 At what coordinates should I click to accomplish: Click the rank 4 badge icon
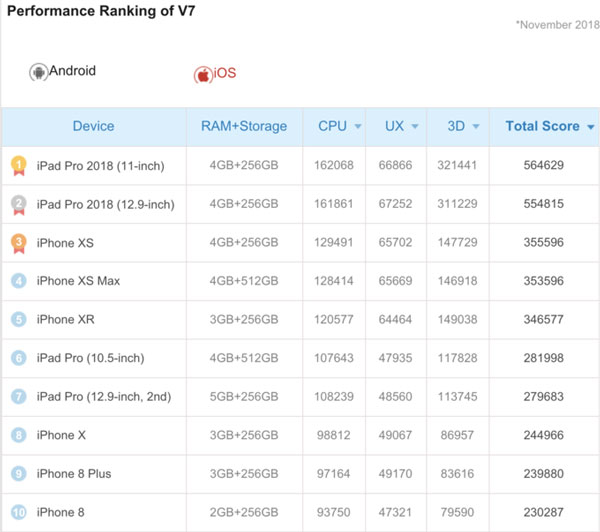(x=19, y=281)
